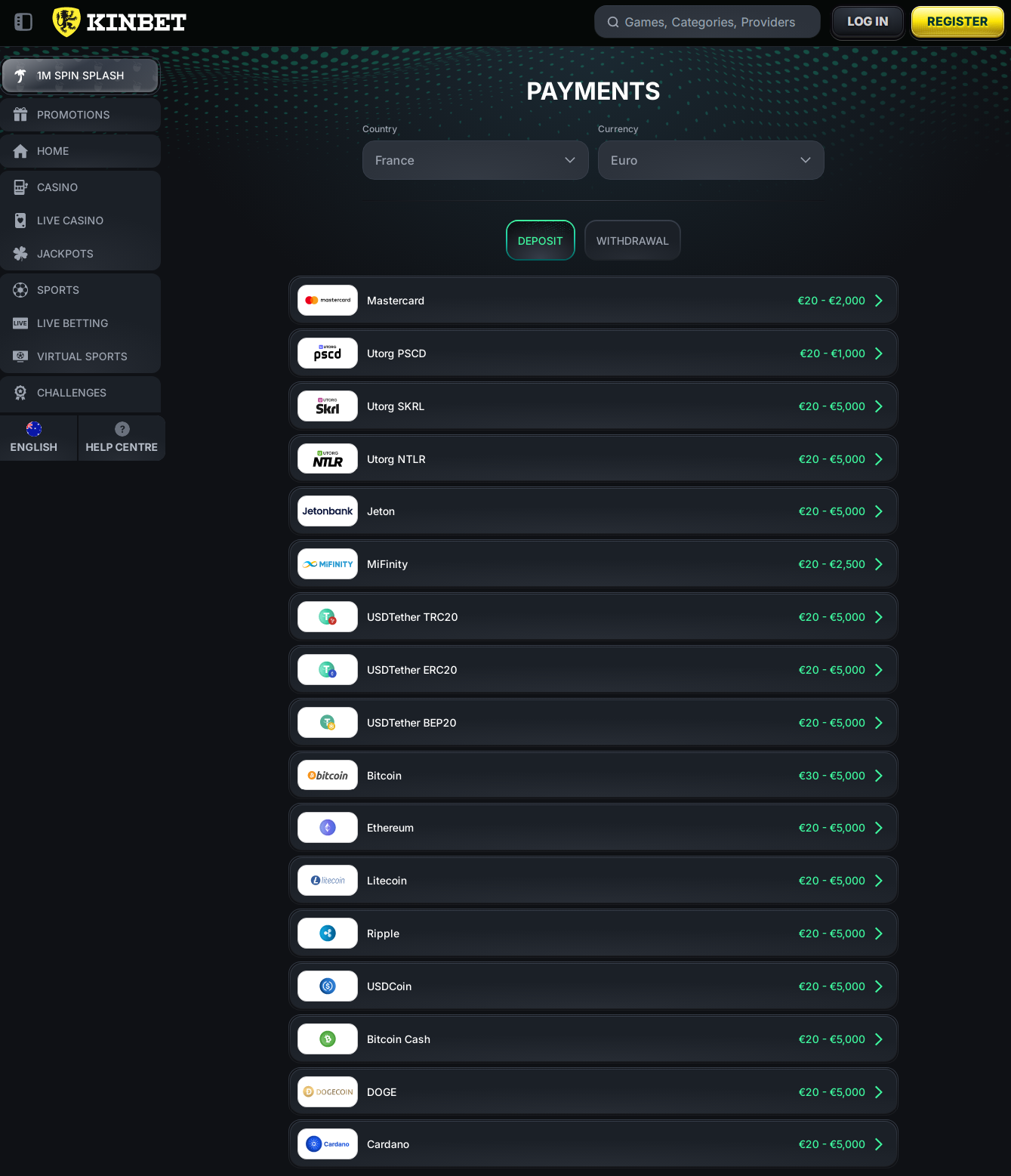Switch to the Withdrawal tab
This screenshot has height=1176, width=1011.
click(633, 240)
